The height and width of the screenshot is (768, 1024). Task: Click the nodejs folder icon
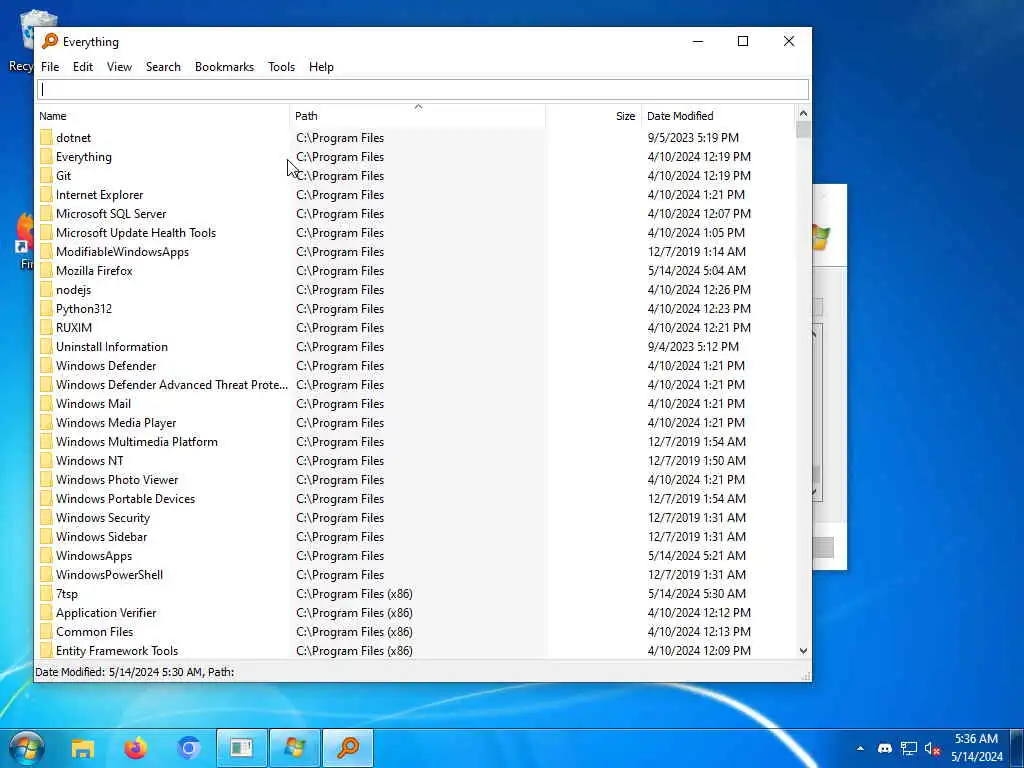[46, 289]
